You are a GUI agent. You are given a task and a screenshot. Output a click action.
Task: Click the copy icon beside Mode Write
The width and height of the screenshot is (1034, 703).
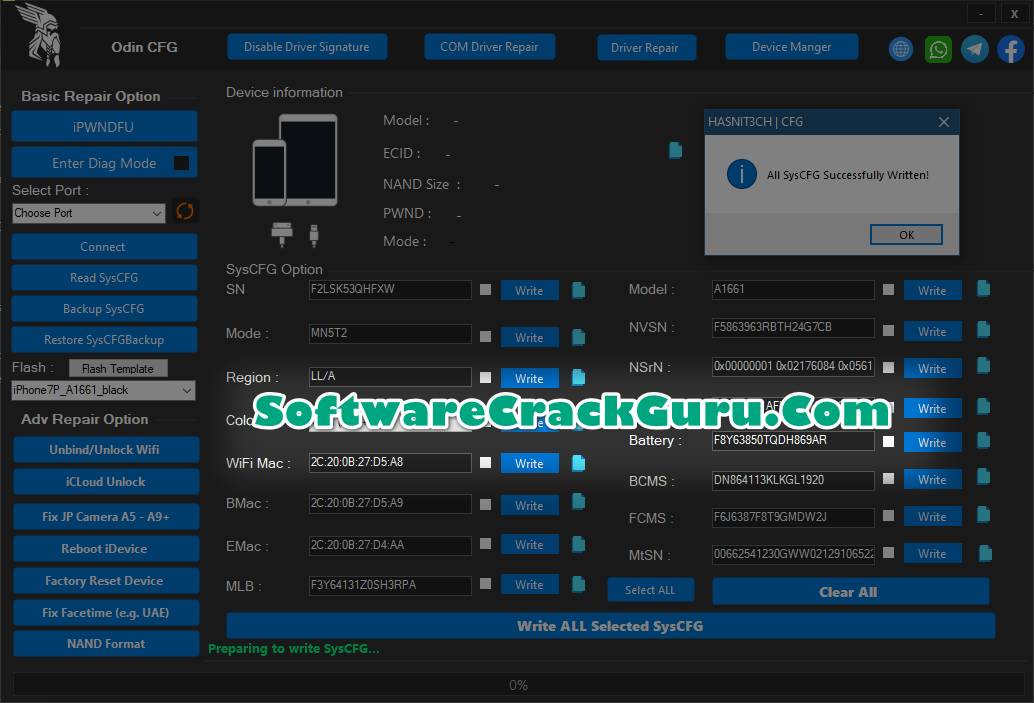pyautogui.click(x=578, y=336)
